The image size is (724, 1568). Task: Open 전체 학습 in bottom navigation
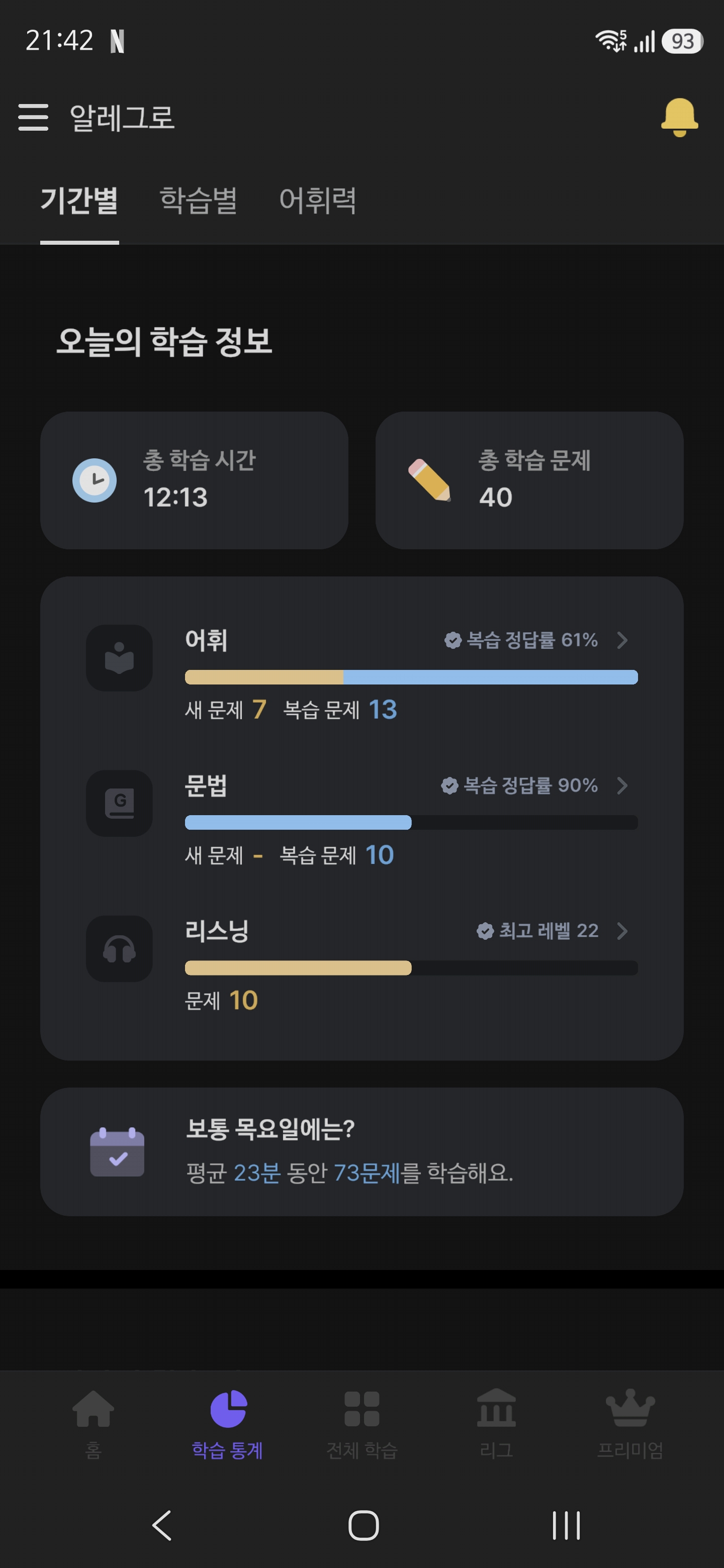[361, 1424]
